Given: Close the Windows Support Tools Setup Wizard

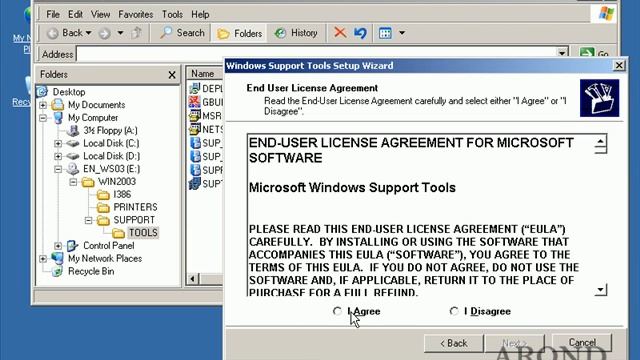Looking at the screenshot, I should (x=619, y=65).
